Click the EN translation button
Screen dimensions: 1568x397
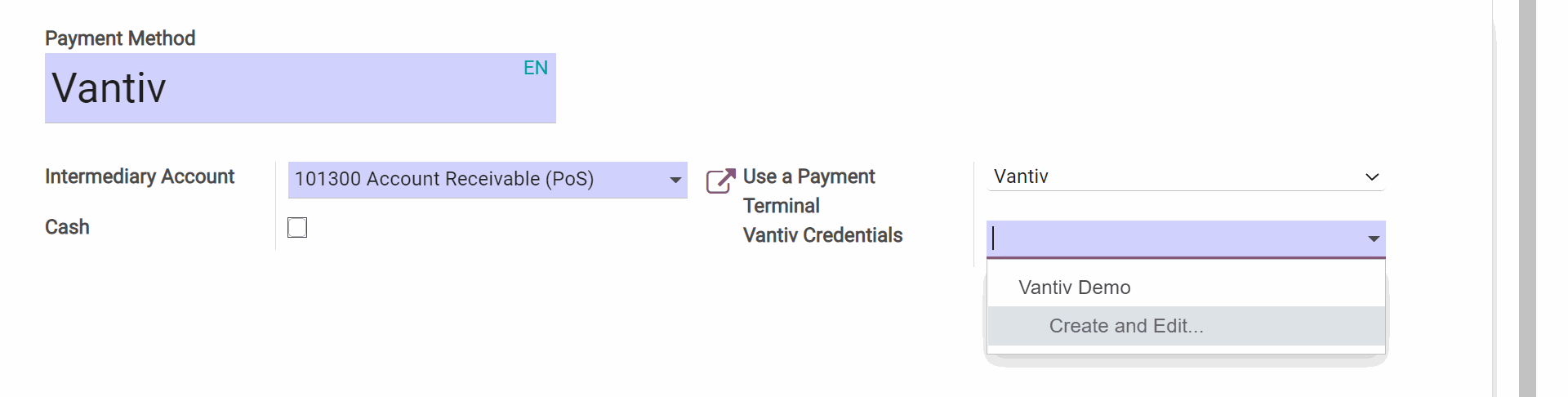coord(536,68)
